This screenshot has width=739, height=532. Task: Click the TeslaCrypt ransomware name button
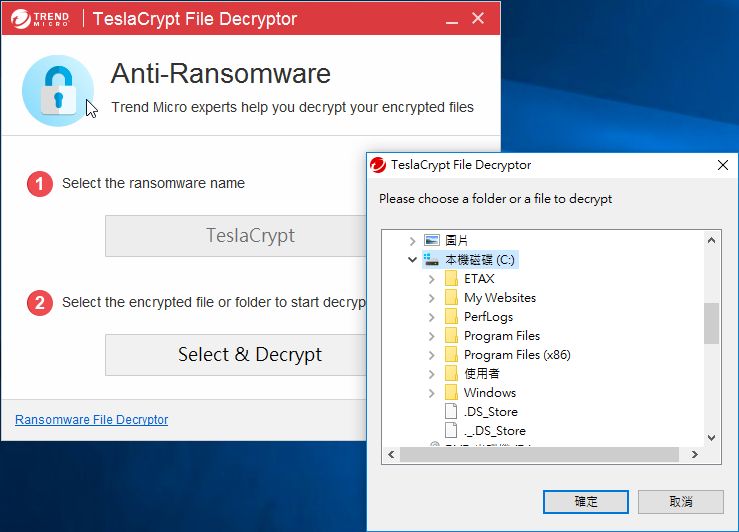point(236,236)
